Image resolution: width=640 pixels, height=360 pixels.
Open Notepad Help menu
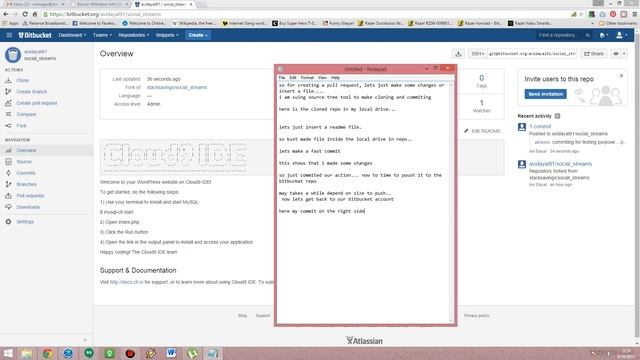click(x=335, y=78)
